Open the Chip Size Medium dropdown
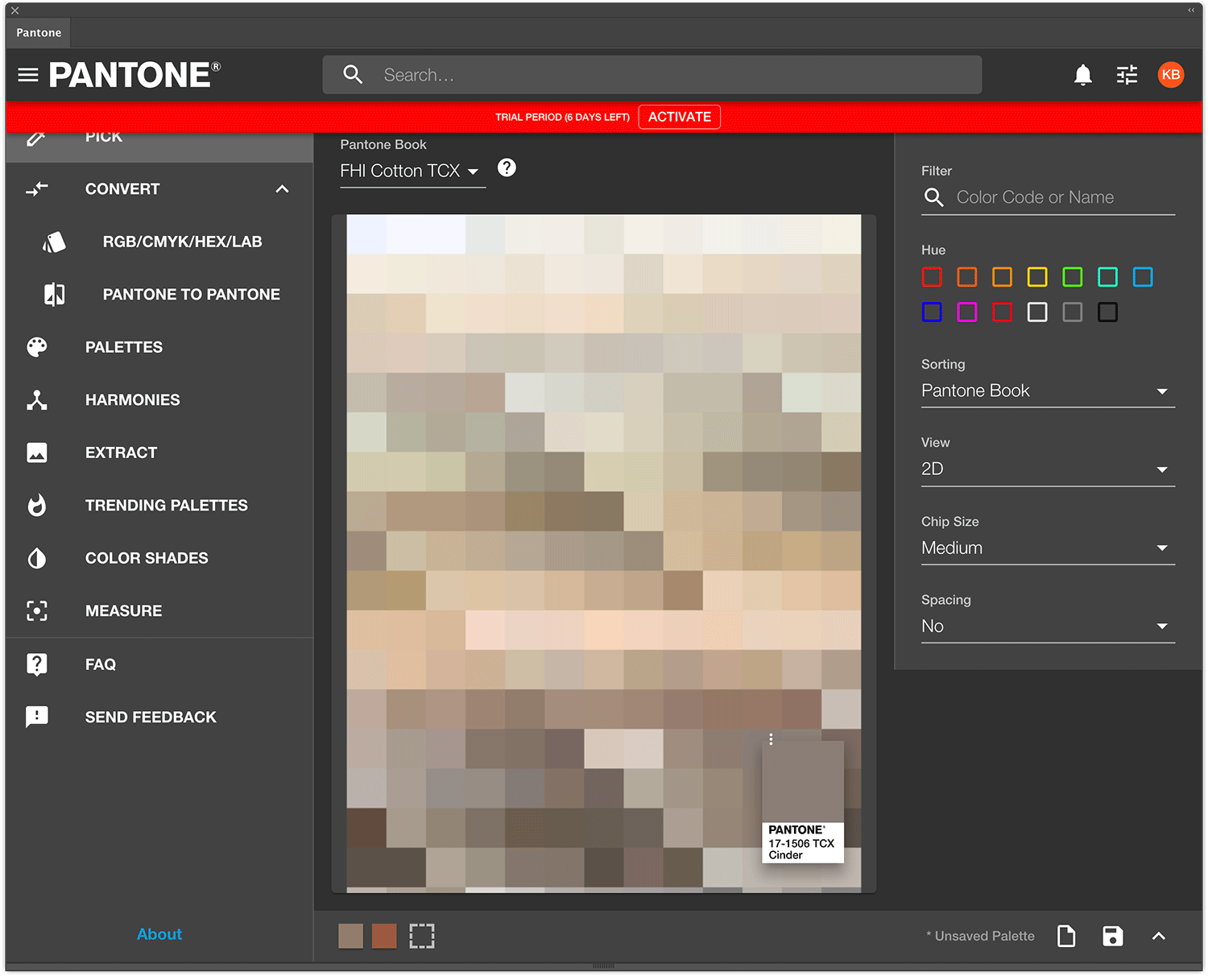This screenshot has height=980, width=1208. pos(1048,548)
